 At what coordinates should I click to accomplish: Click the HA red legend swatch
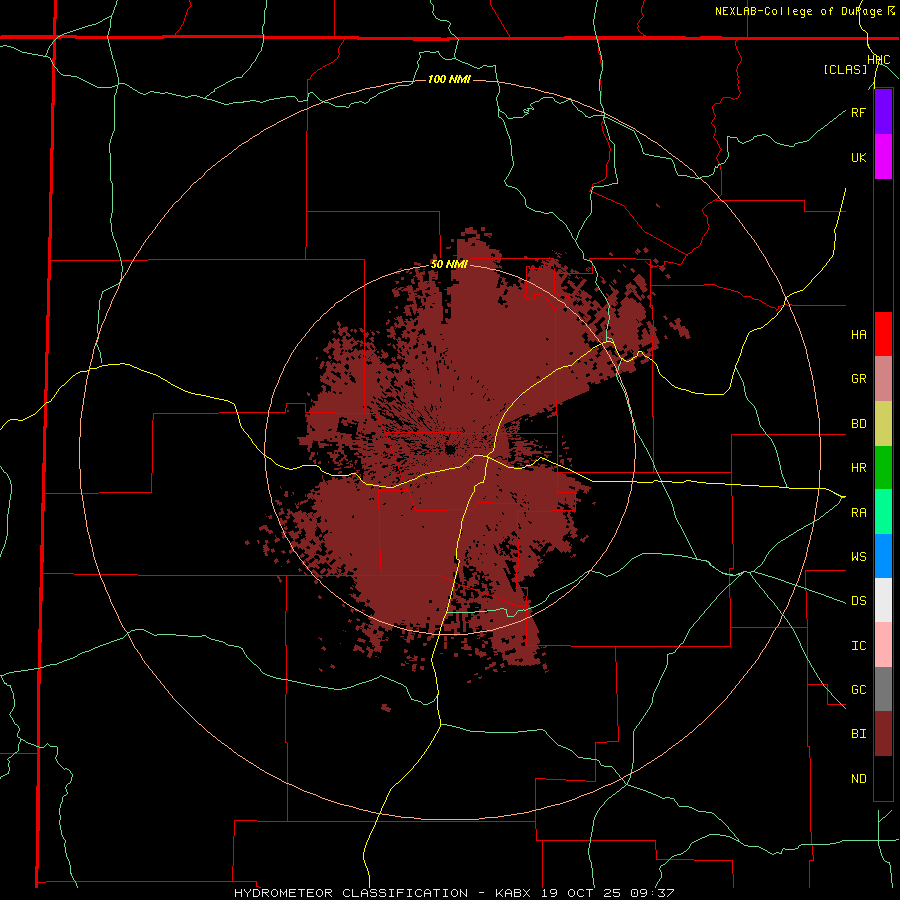click(883, 334)
